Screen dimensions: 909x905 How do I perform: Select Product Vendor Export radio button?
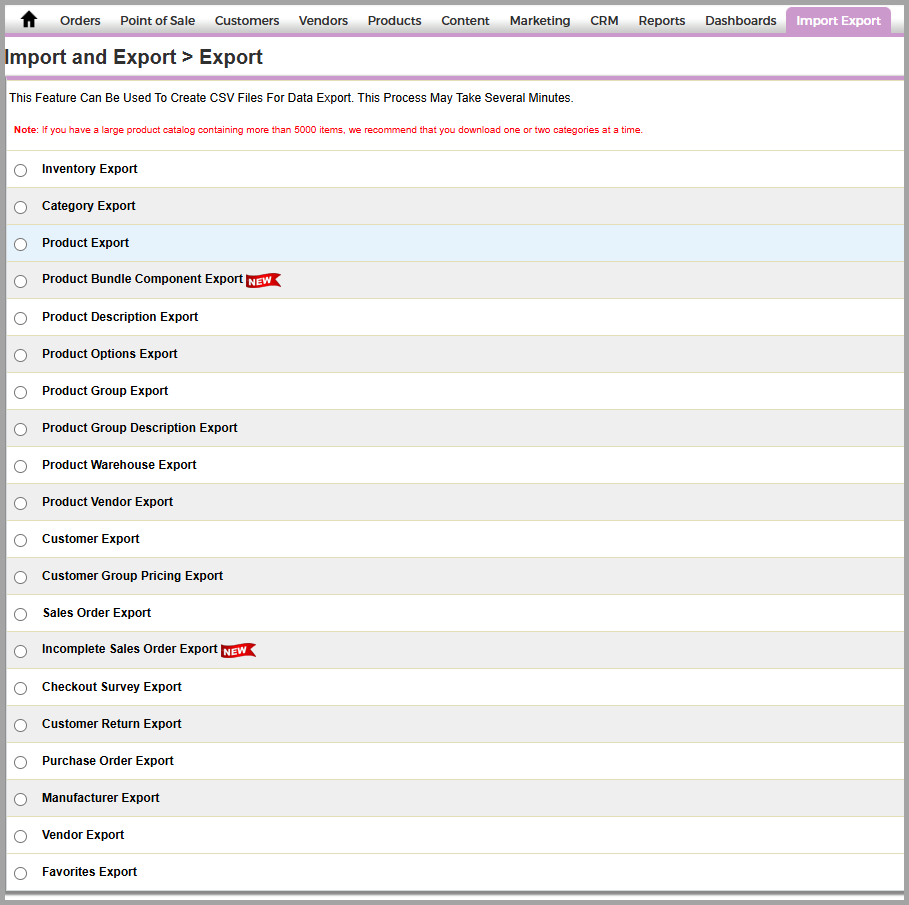(20, 504)
